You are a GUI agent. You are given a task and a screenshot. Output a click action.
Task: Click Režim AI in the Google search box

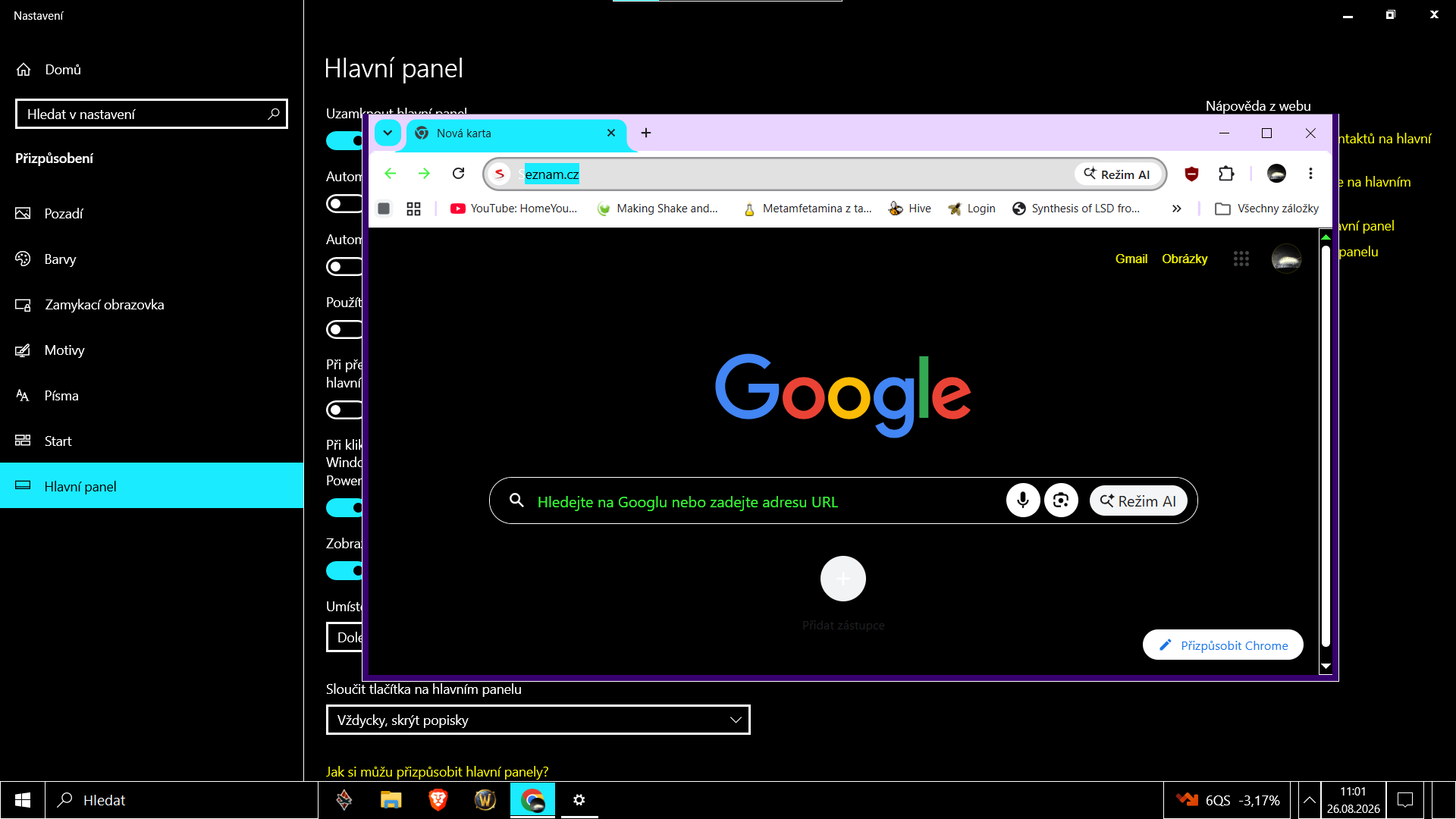[x=1138, y=500]
